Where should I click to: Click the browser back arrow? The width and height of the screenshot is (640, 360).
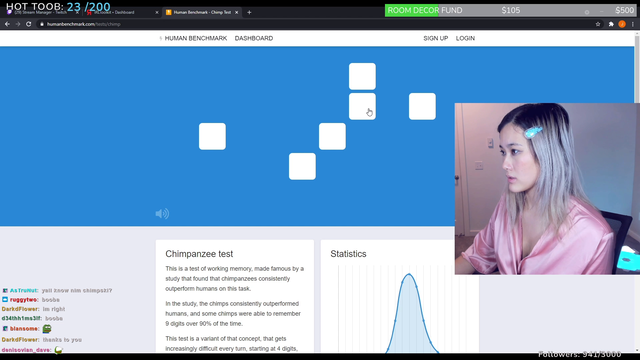coord(7,24)
